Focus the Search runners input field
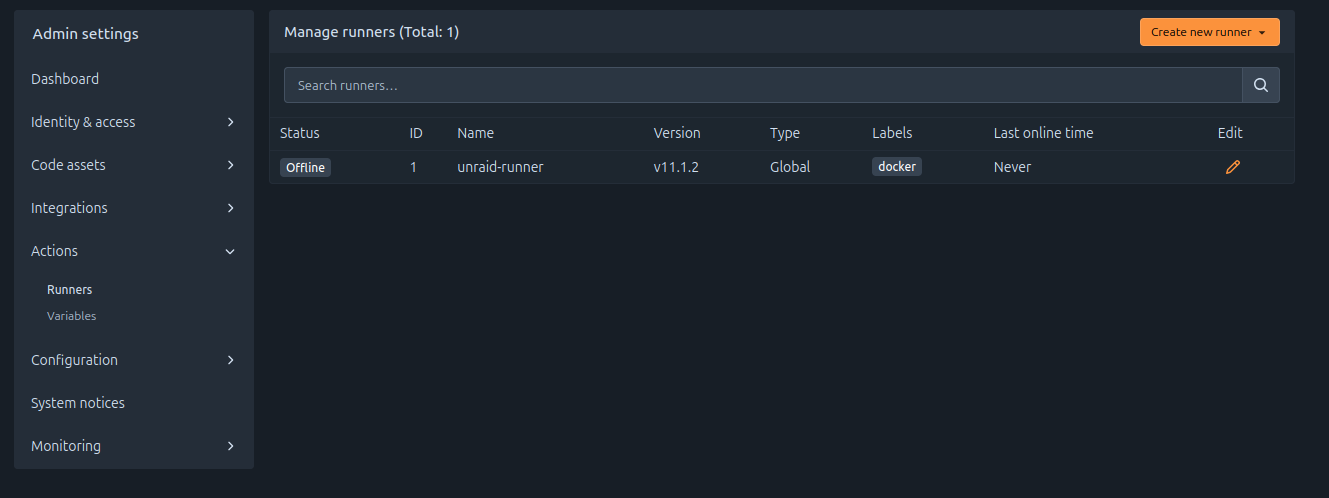 (x=762, y=85)
